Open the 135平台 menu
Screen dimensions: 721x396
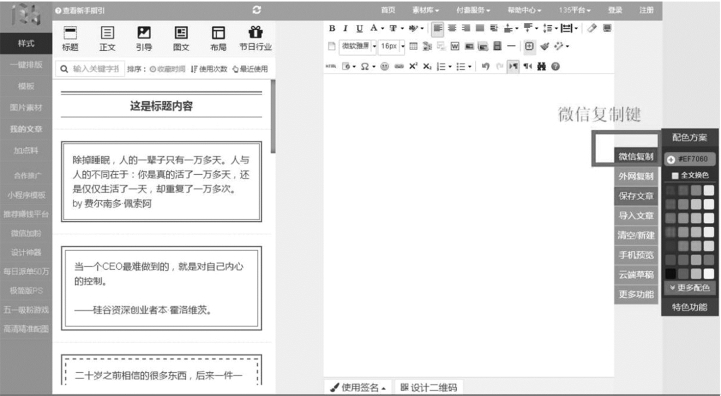575,10
